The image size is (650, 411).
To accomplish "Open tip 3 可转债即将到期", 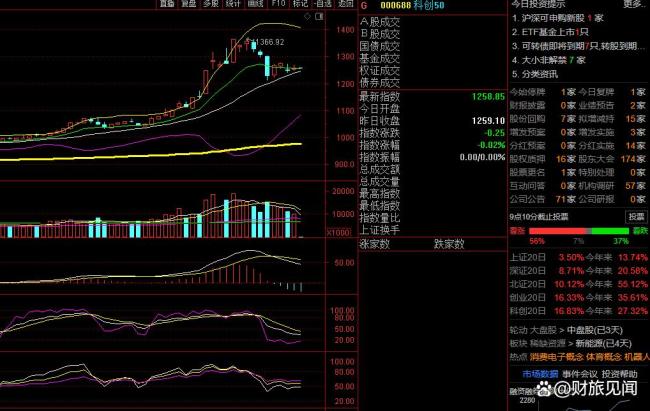I will [x=578, y=46].
